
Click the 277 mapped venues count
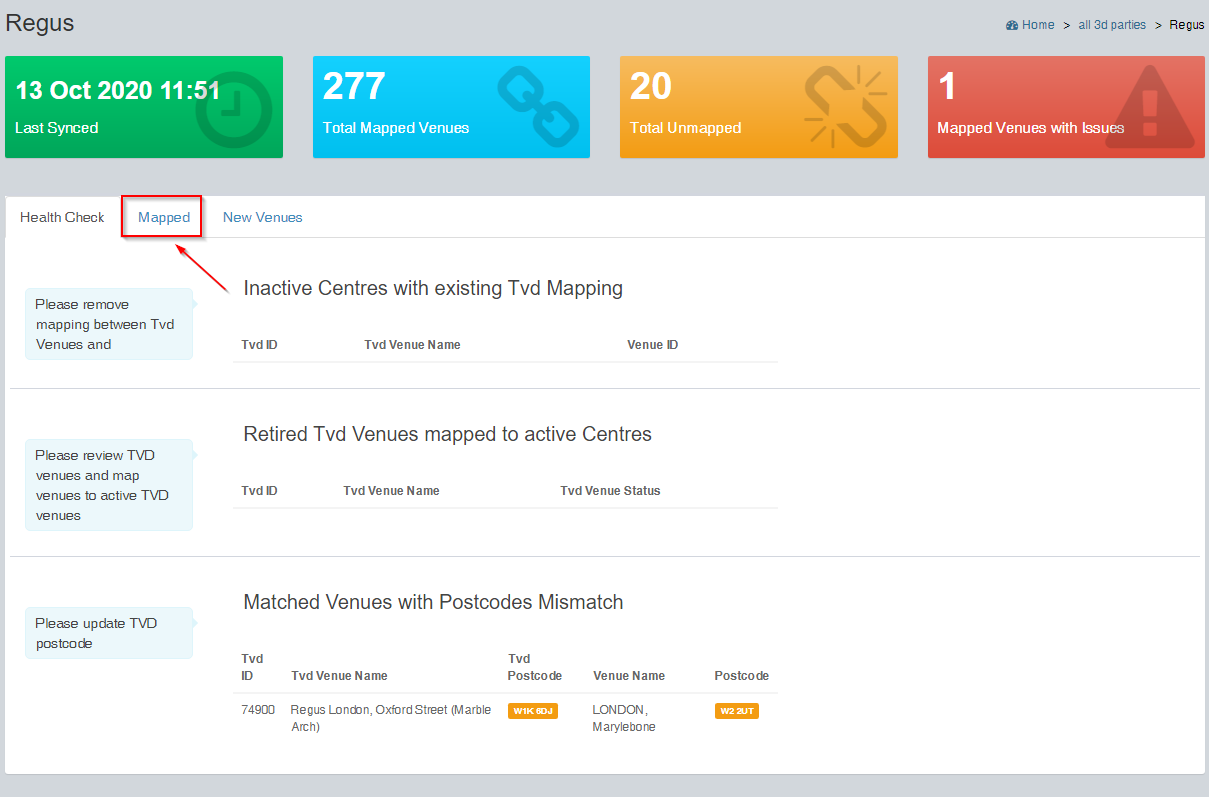coord(354,87)
